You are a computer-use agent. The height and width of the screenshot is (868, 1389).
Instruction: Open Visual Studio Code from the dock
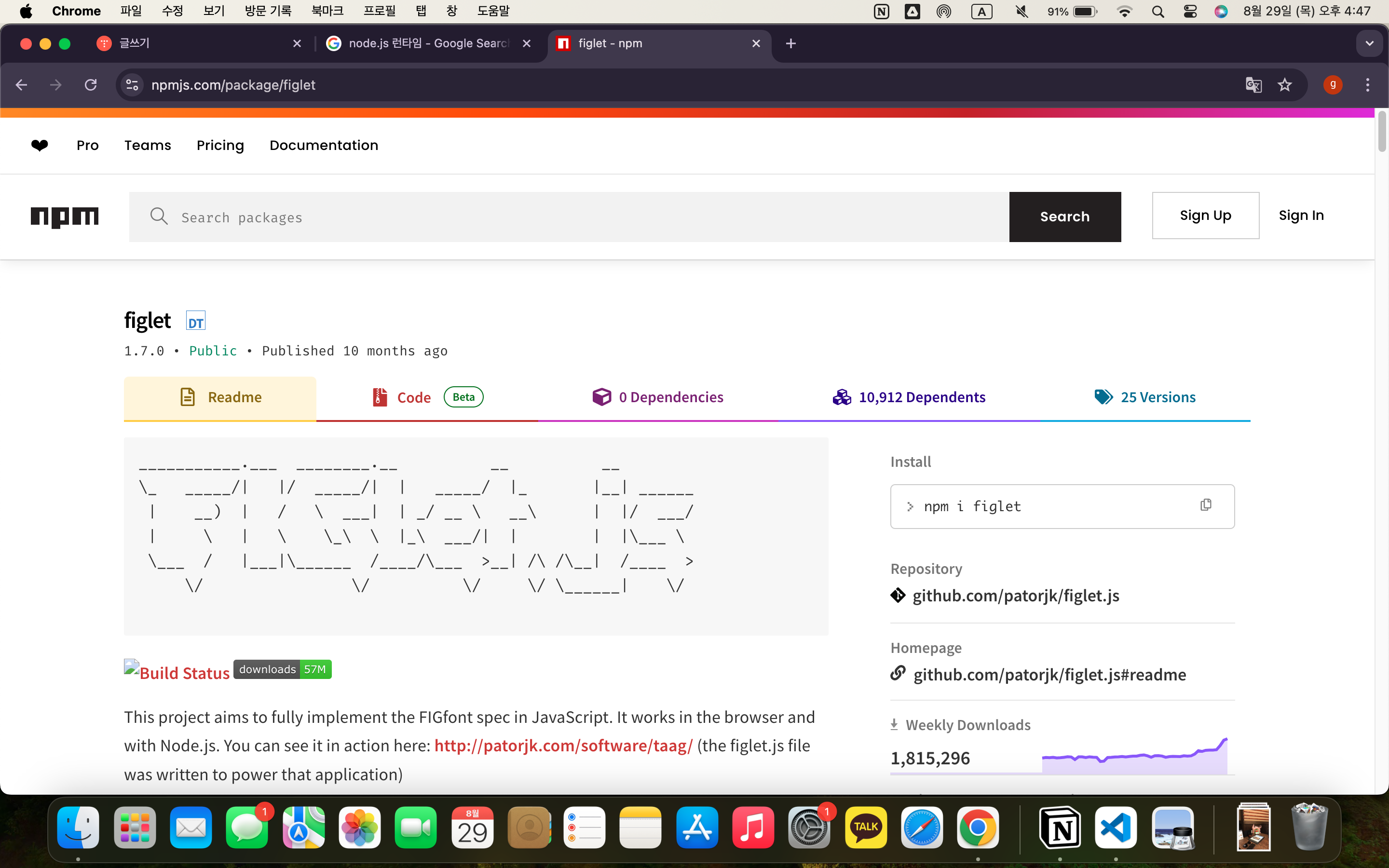[x=1116, y=828]
